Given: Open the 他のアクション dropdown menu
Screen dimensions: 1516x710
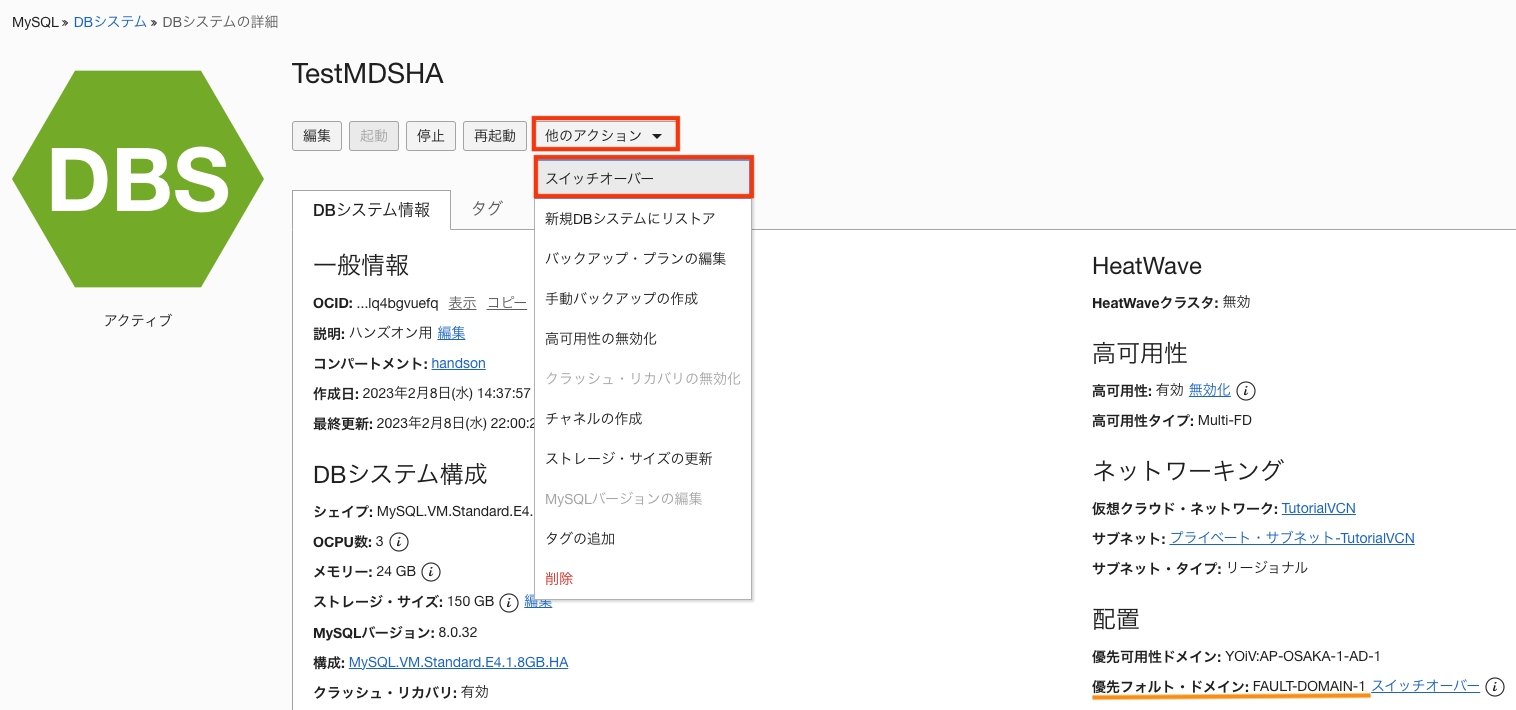Looking at the screenshot, I should 604,136.
